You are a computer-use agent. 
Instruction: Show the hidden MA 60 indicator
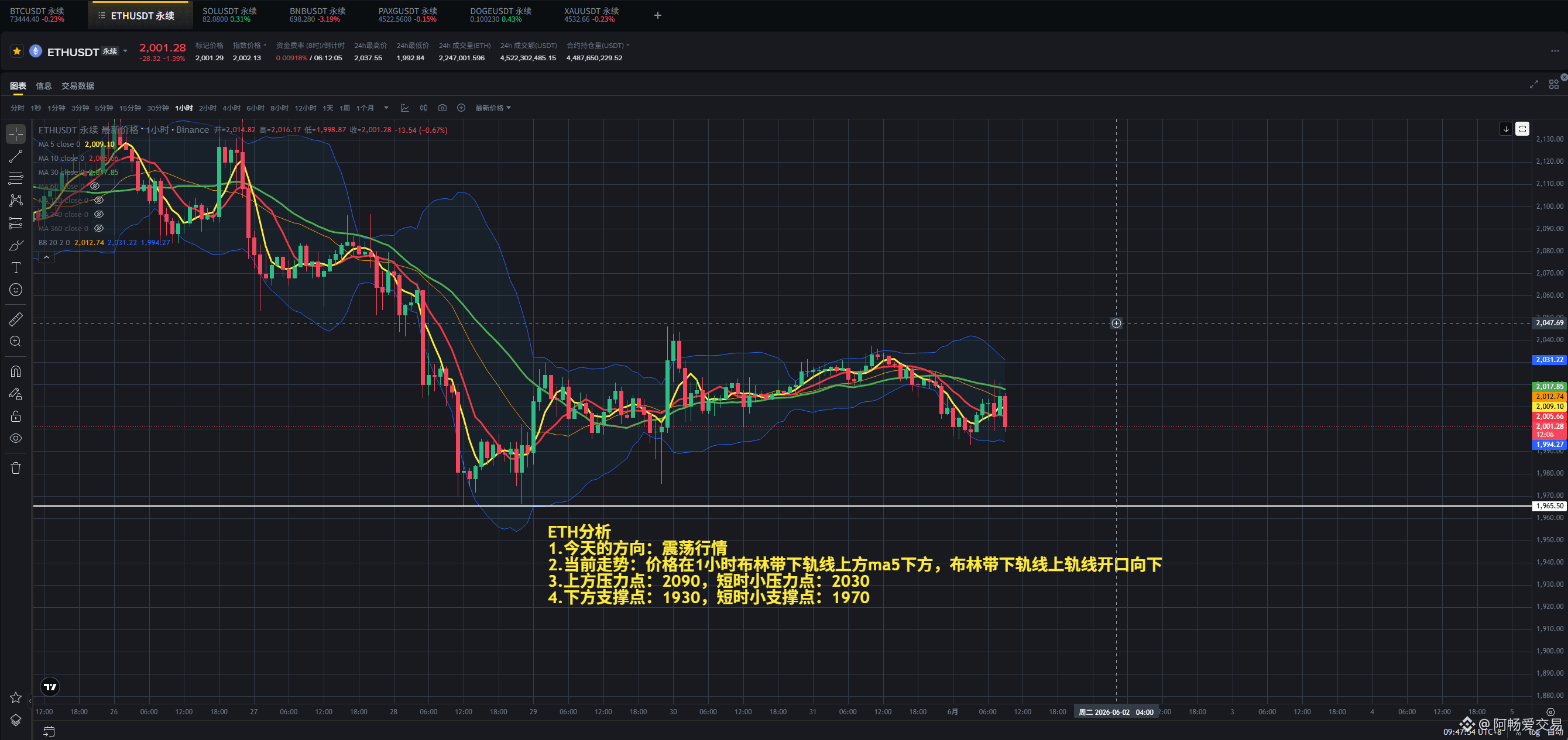point(95,186)
